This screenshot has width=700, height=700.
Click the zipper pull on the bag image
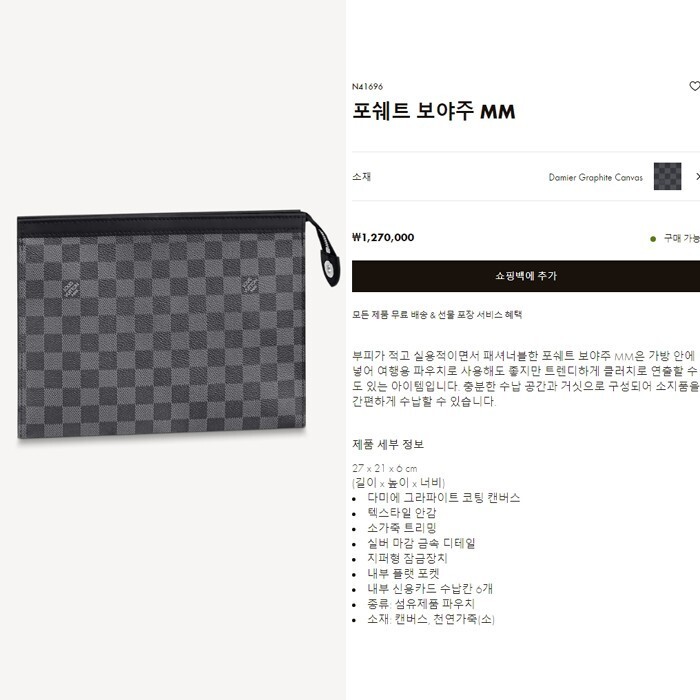325,253
